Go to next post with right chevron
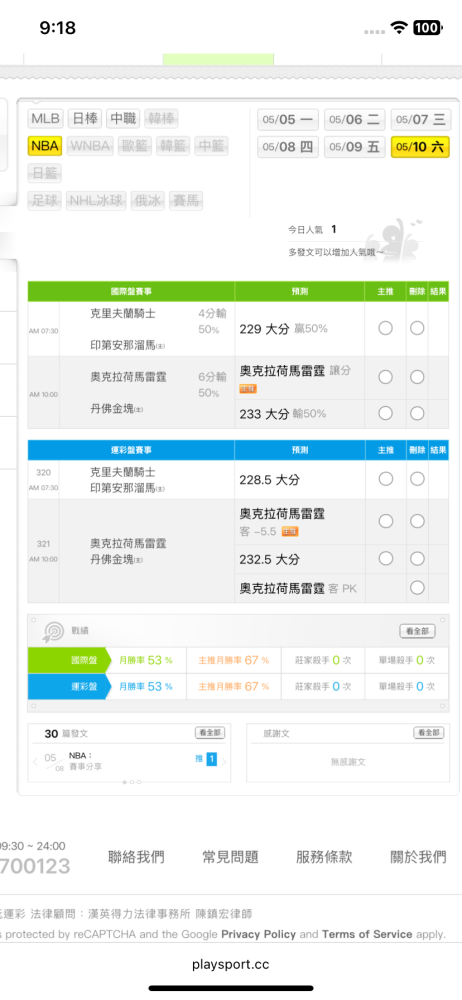This screenshot has width=462, height=1000. [x=224, y=761]
